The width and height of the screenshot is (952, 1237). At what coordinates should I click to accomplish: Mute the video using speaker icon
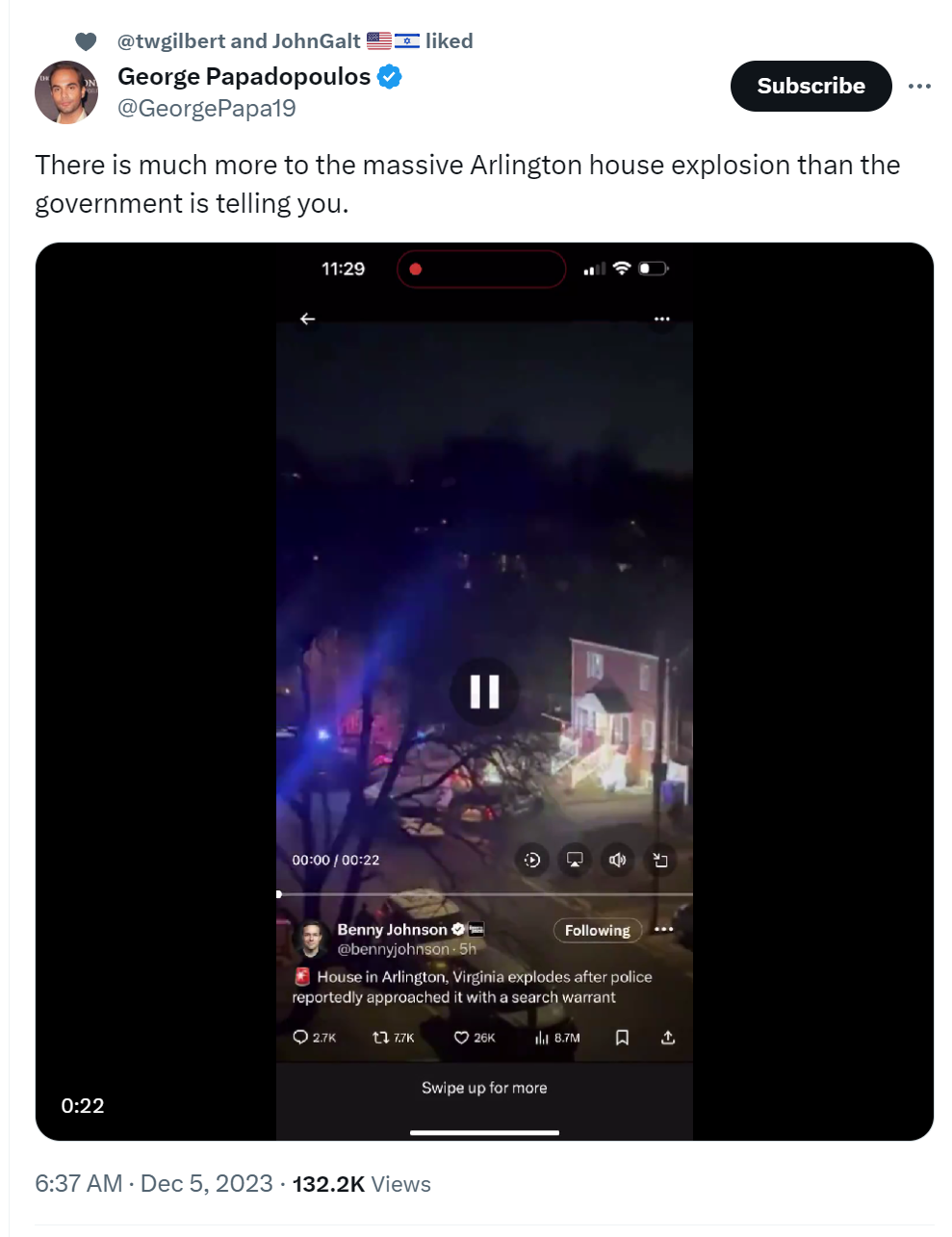pyautogui.click(x=617, y=860)
